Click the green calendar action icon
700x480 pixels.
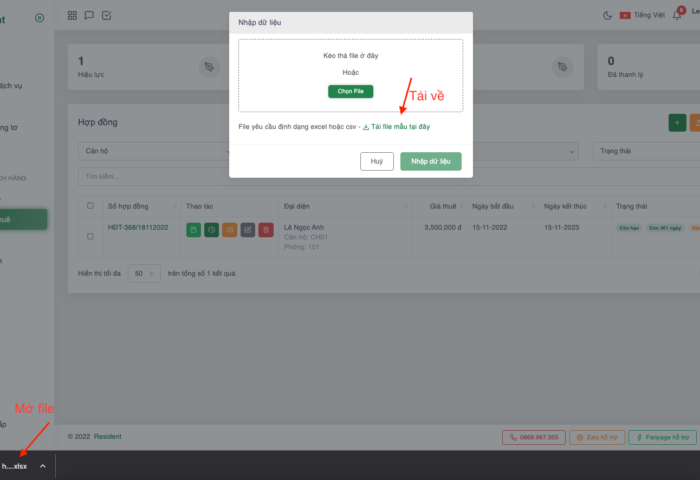(x=193, y=230)
